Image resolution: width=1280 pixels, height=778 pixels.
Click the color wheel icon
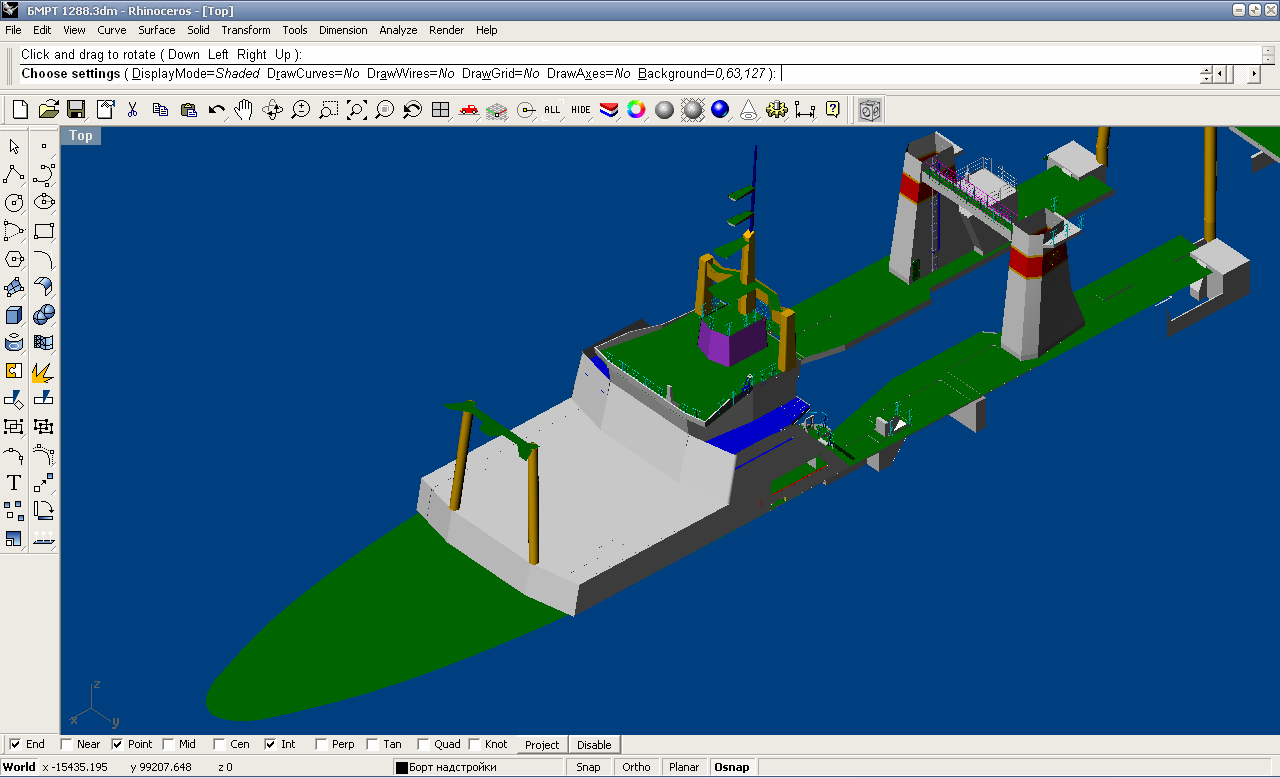pyautogui.click(x=636, y=110)
